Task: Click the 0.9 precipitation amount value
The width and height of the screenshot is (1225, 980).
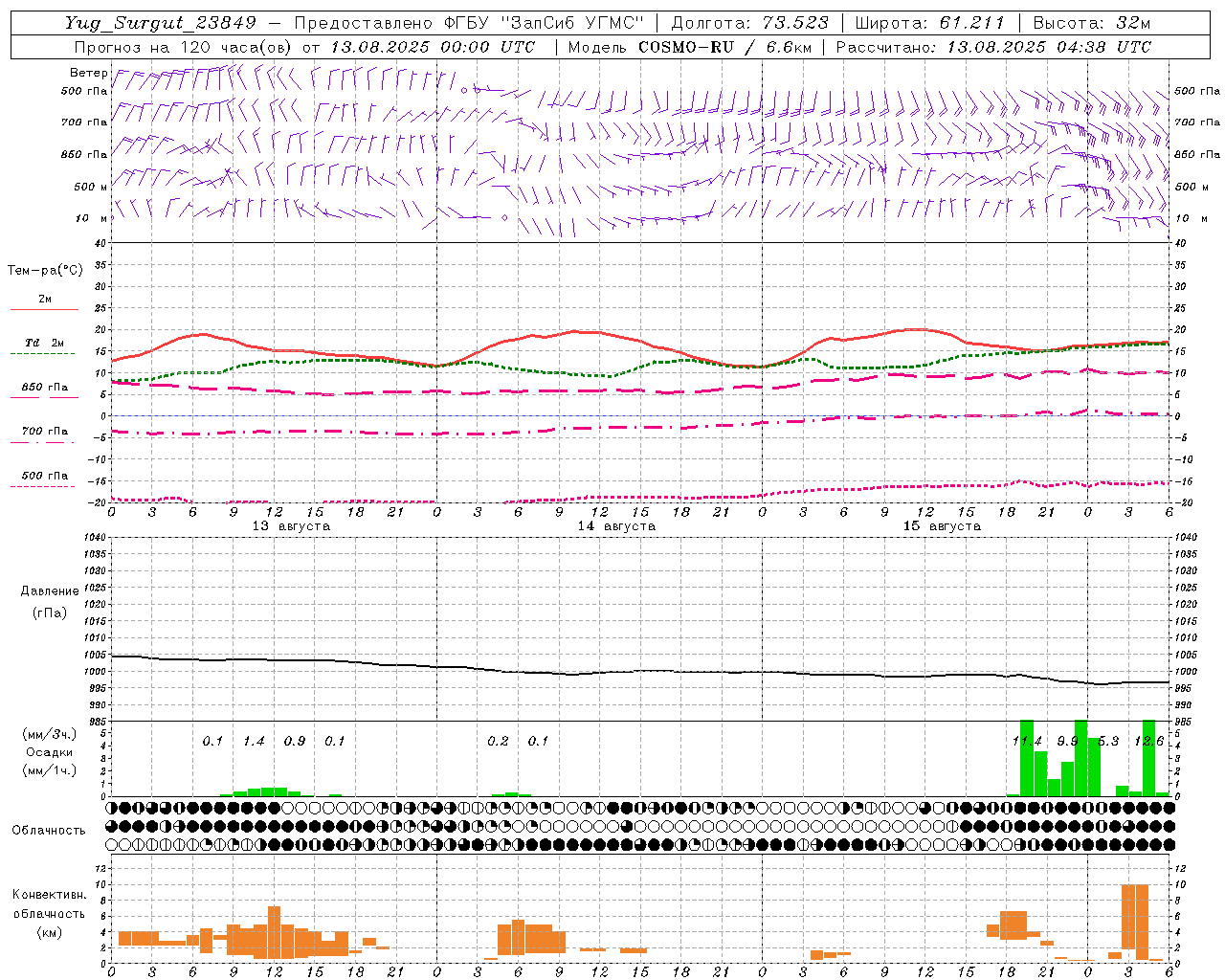Action: tap(295, 741)
